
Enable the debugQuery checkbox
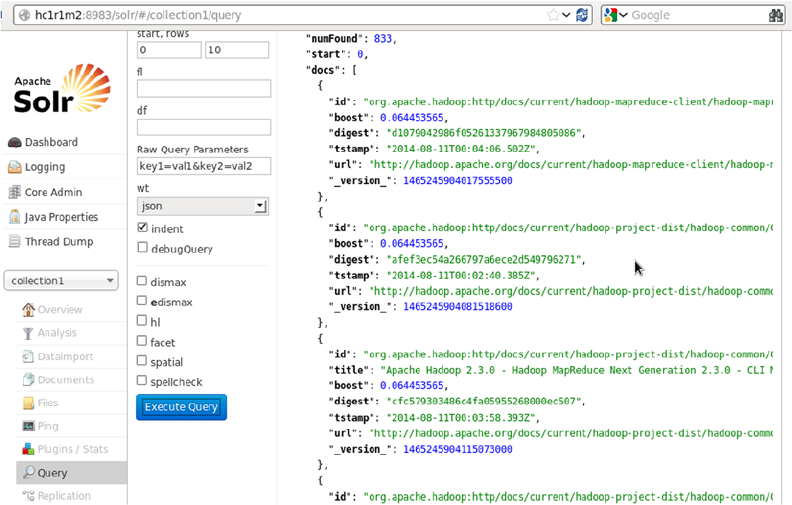click(x=143, y=248)
